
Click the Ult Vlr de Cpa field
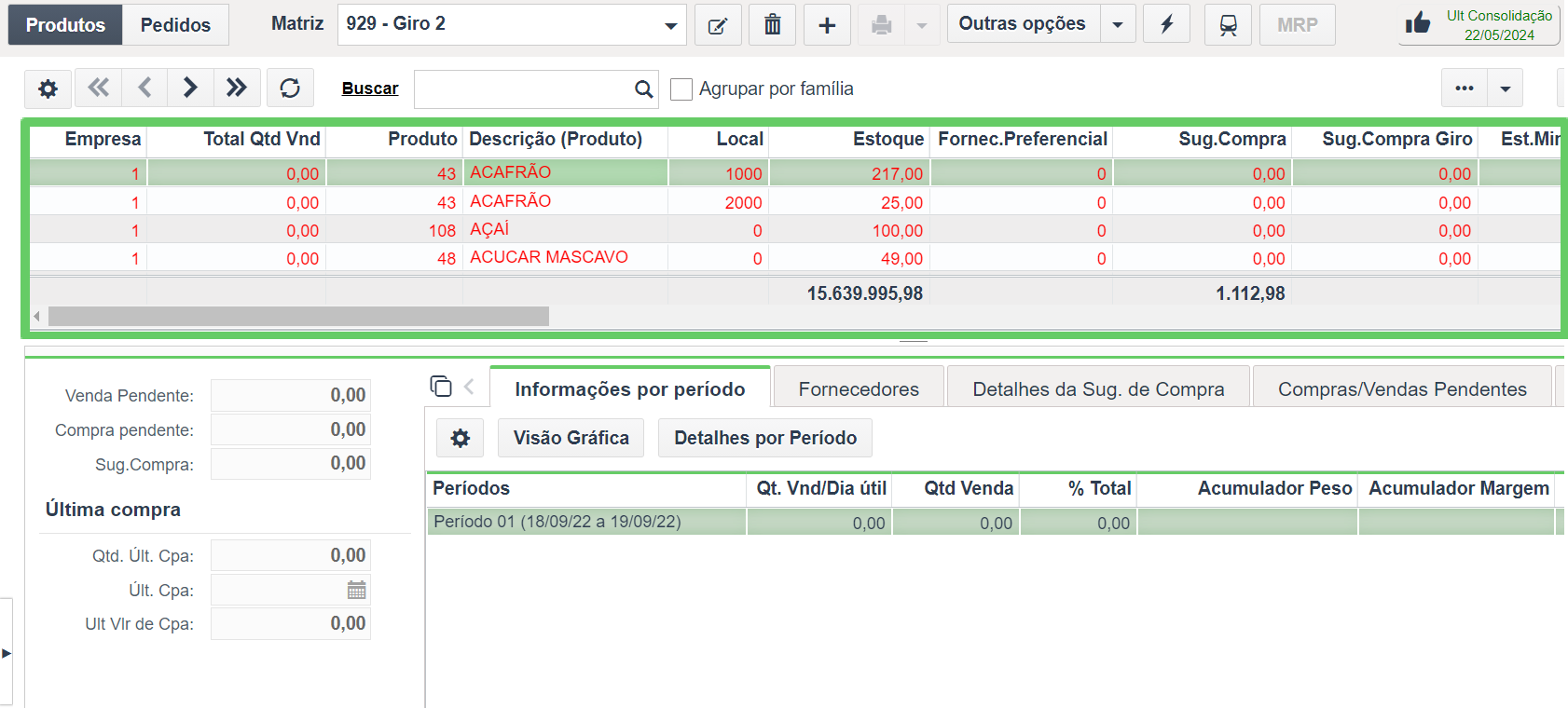(x=291, y=623)
